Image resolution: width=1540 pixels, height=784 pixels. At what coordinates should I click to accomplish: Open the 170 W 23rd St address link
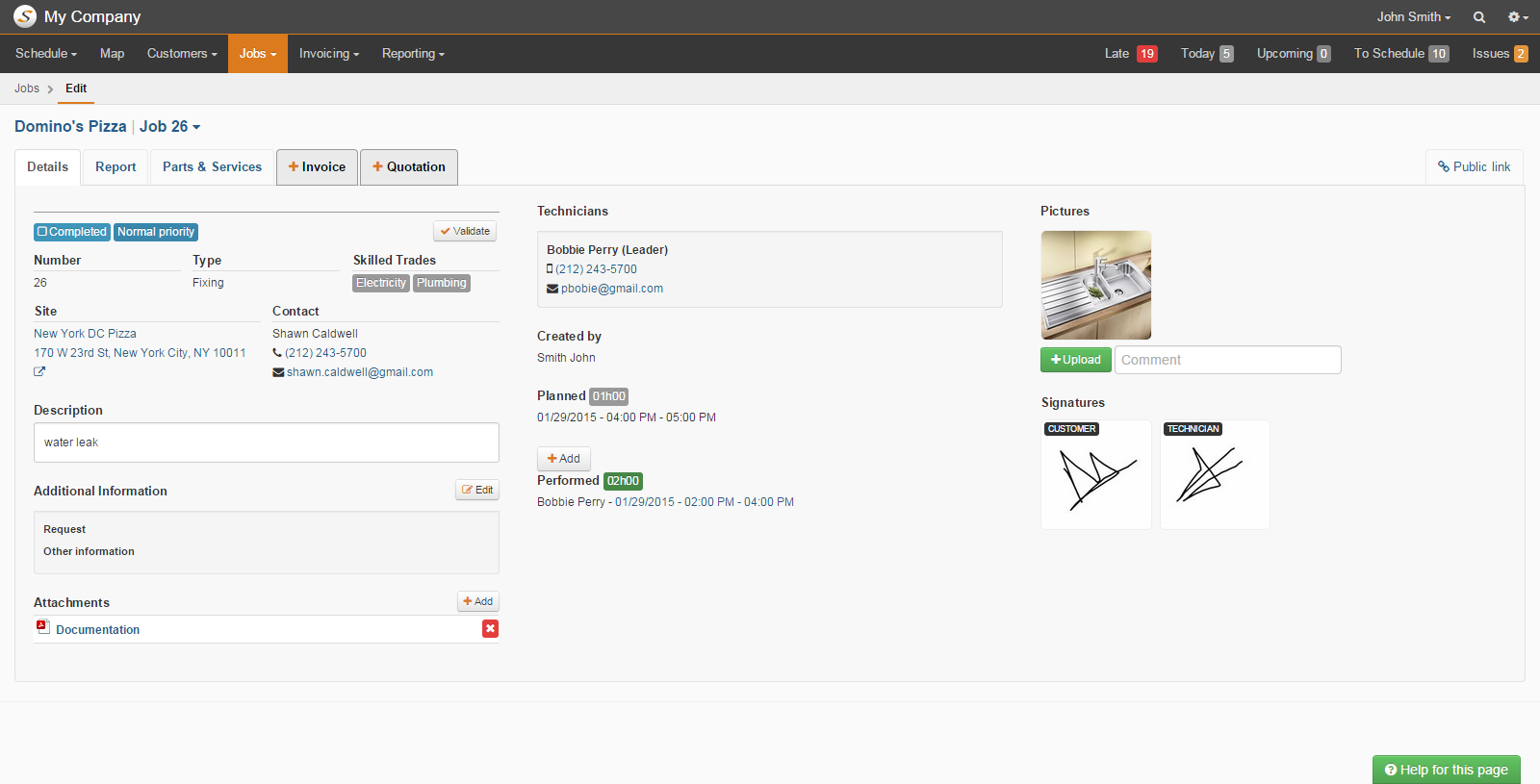click(x=140, y=353)
